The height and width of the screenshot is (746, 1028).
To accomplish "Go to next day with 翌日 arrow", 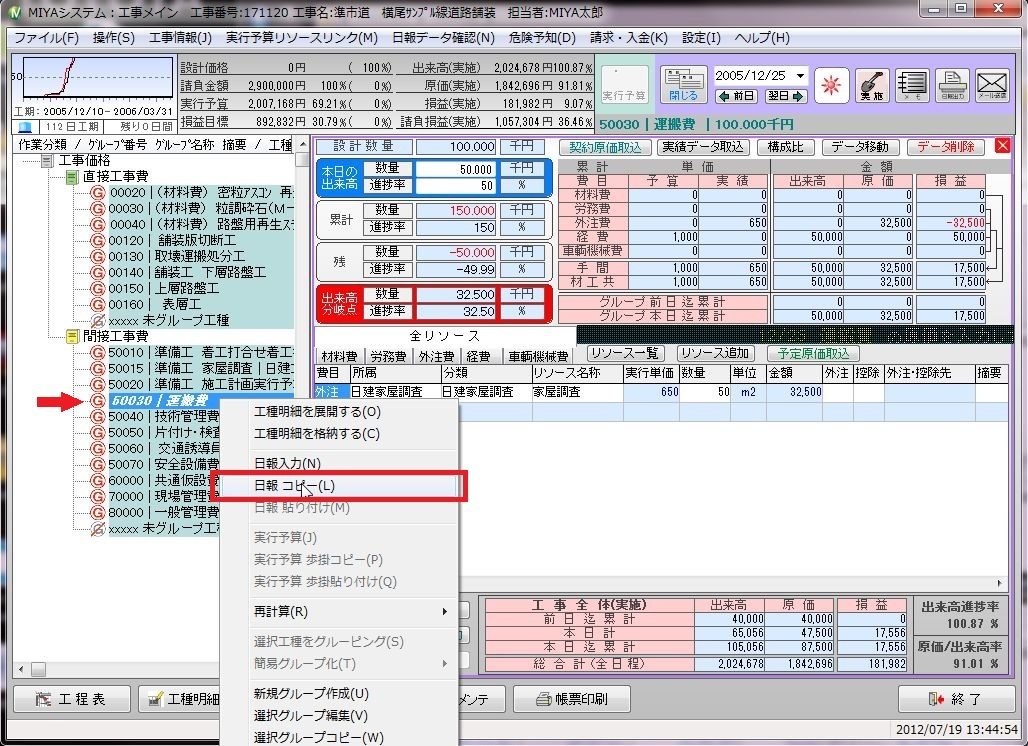I will tap(785, 96).
